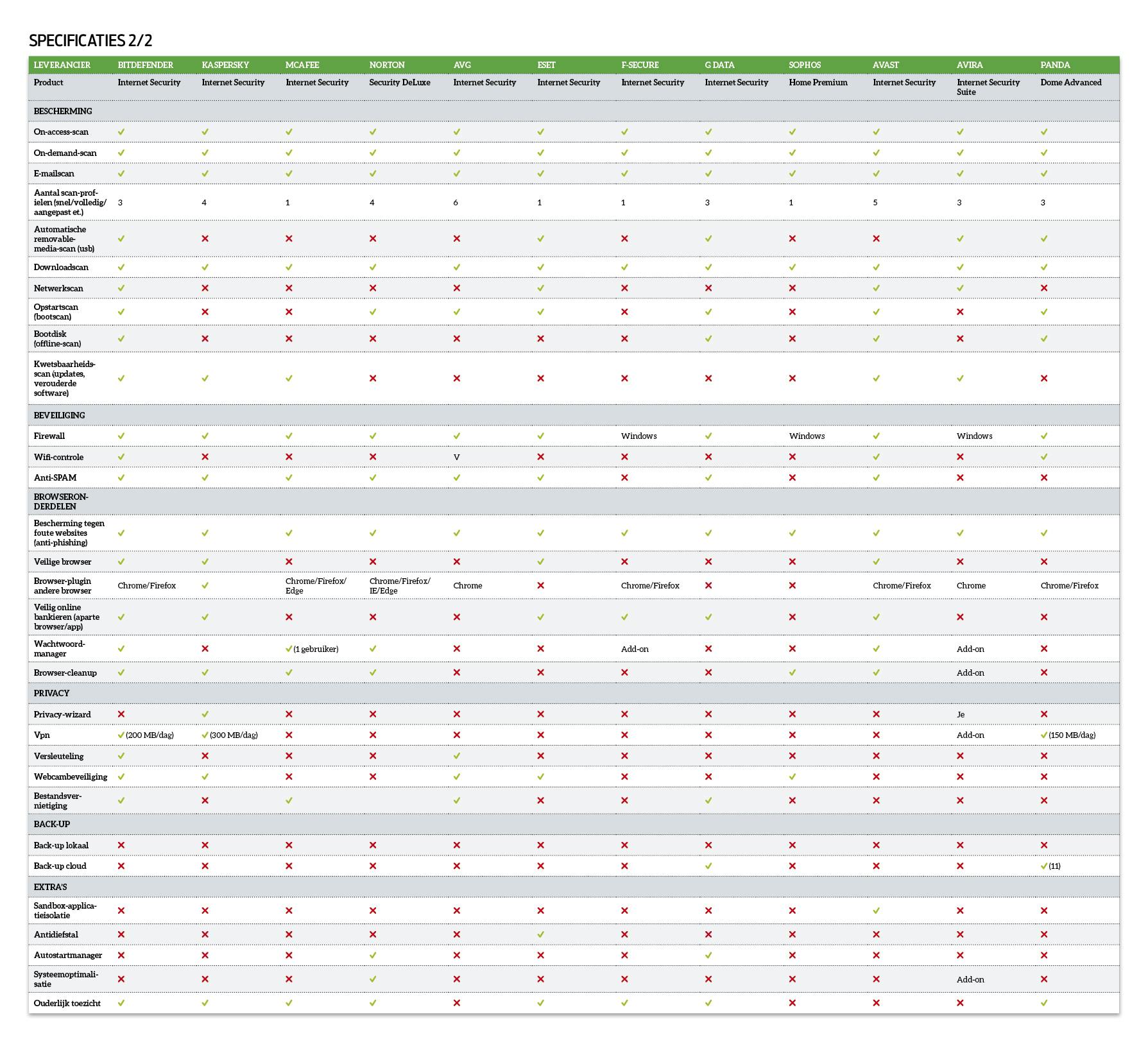
Task: Click Avast's scan profile count '5'
Action: click(x=875, y=202)
